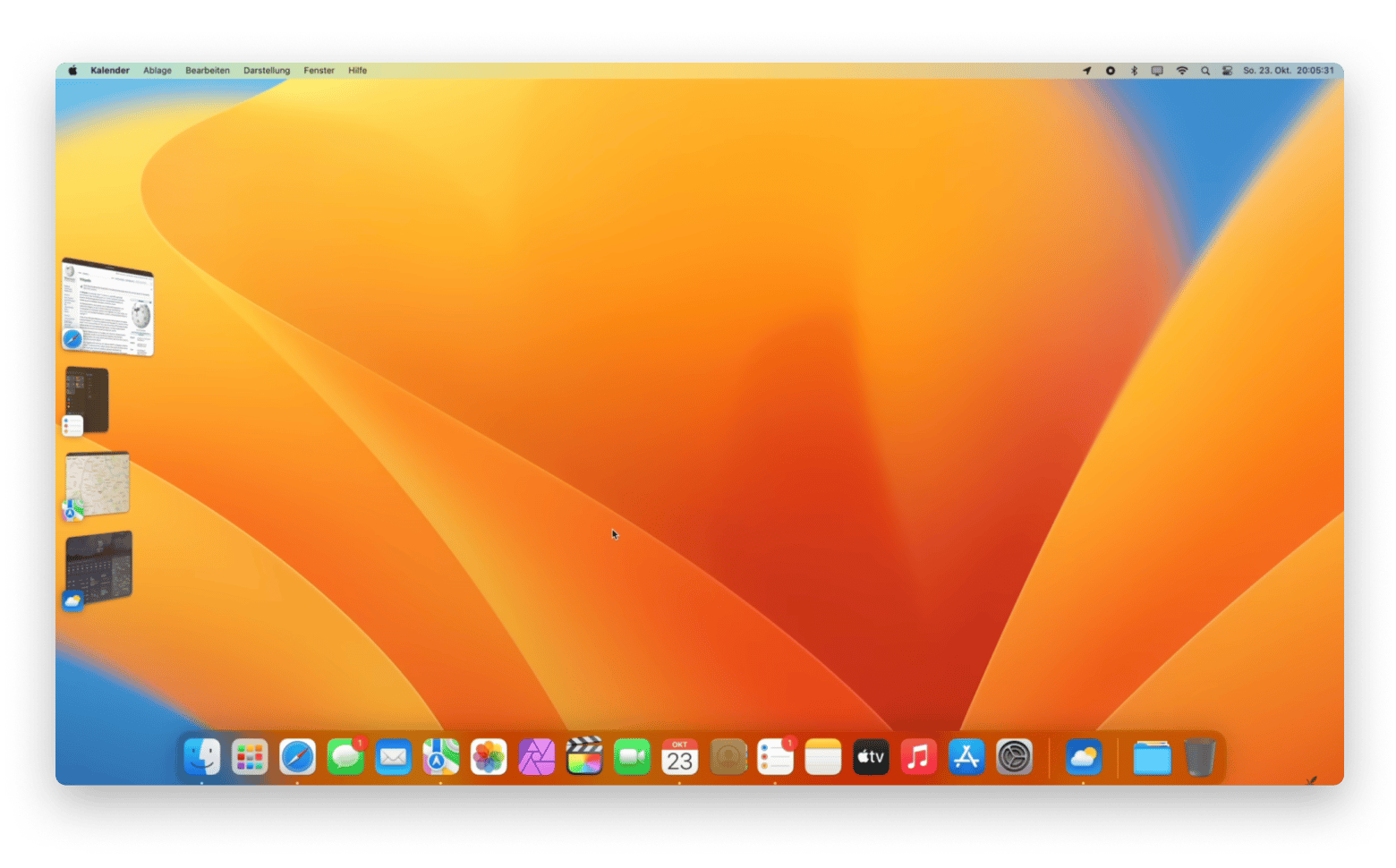The height and width of the screenshot is (868, 1396).
Task: Open screen mirroring menu bar icon
Action: click(1157, 71)
